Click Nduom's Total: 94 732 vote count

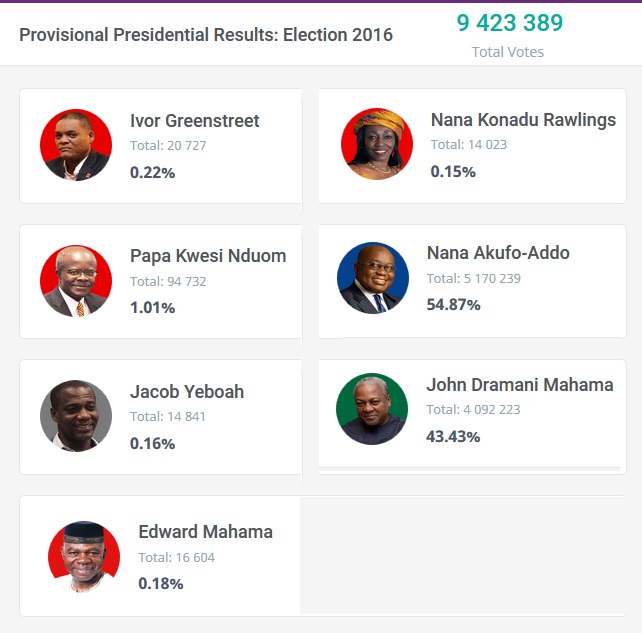(168, 281)
